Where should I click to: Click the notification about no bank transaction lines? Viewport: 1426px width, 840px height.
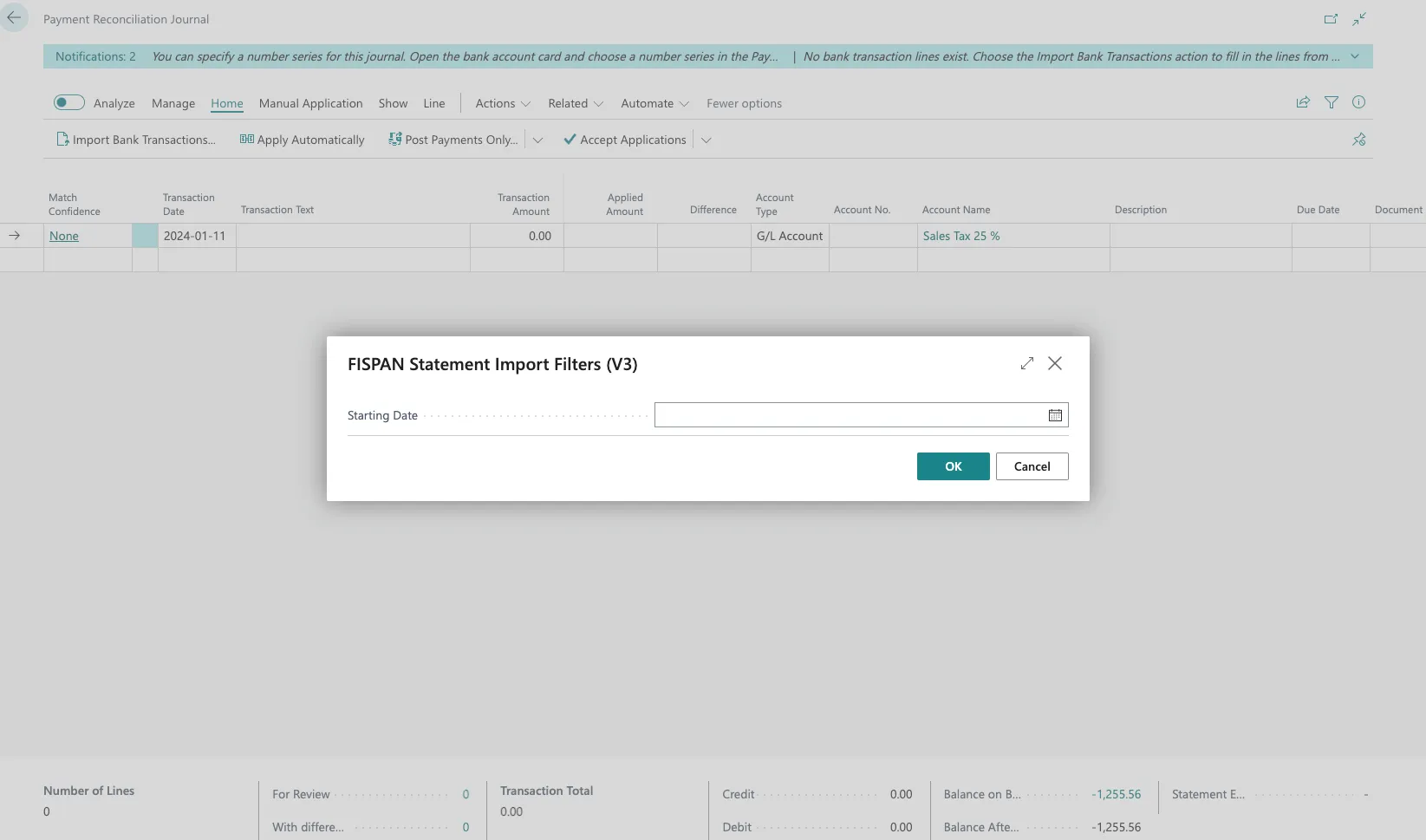point(1071,56)
